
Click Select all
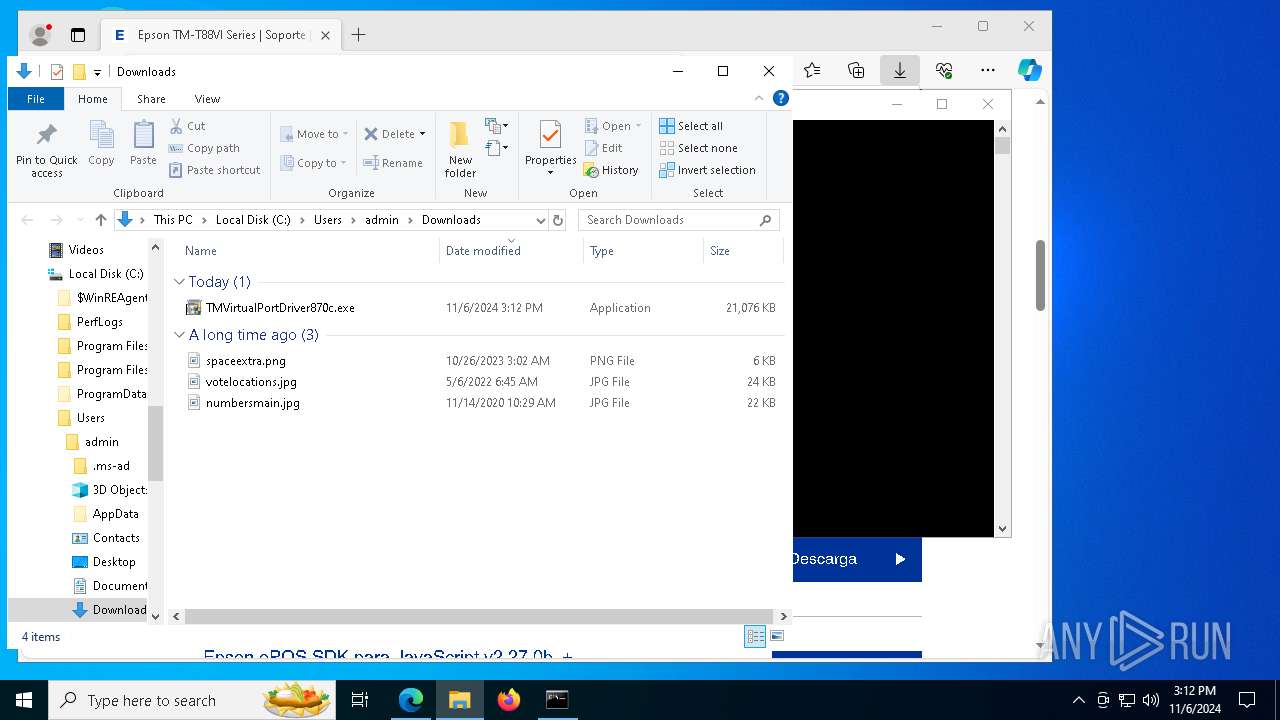pyautogui.click(x=691, y=126)
